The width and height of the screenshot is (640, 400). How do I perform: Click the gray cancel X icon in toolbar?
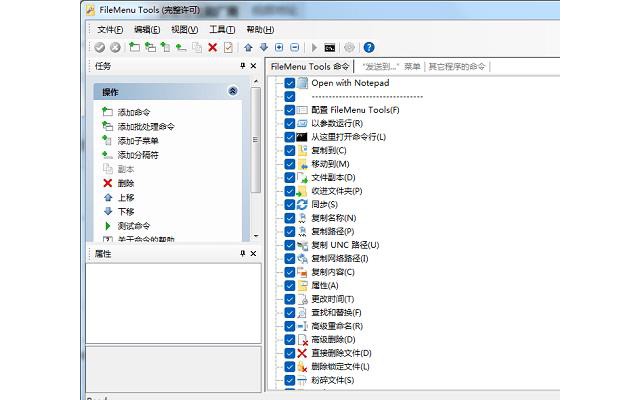115,47
